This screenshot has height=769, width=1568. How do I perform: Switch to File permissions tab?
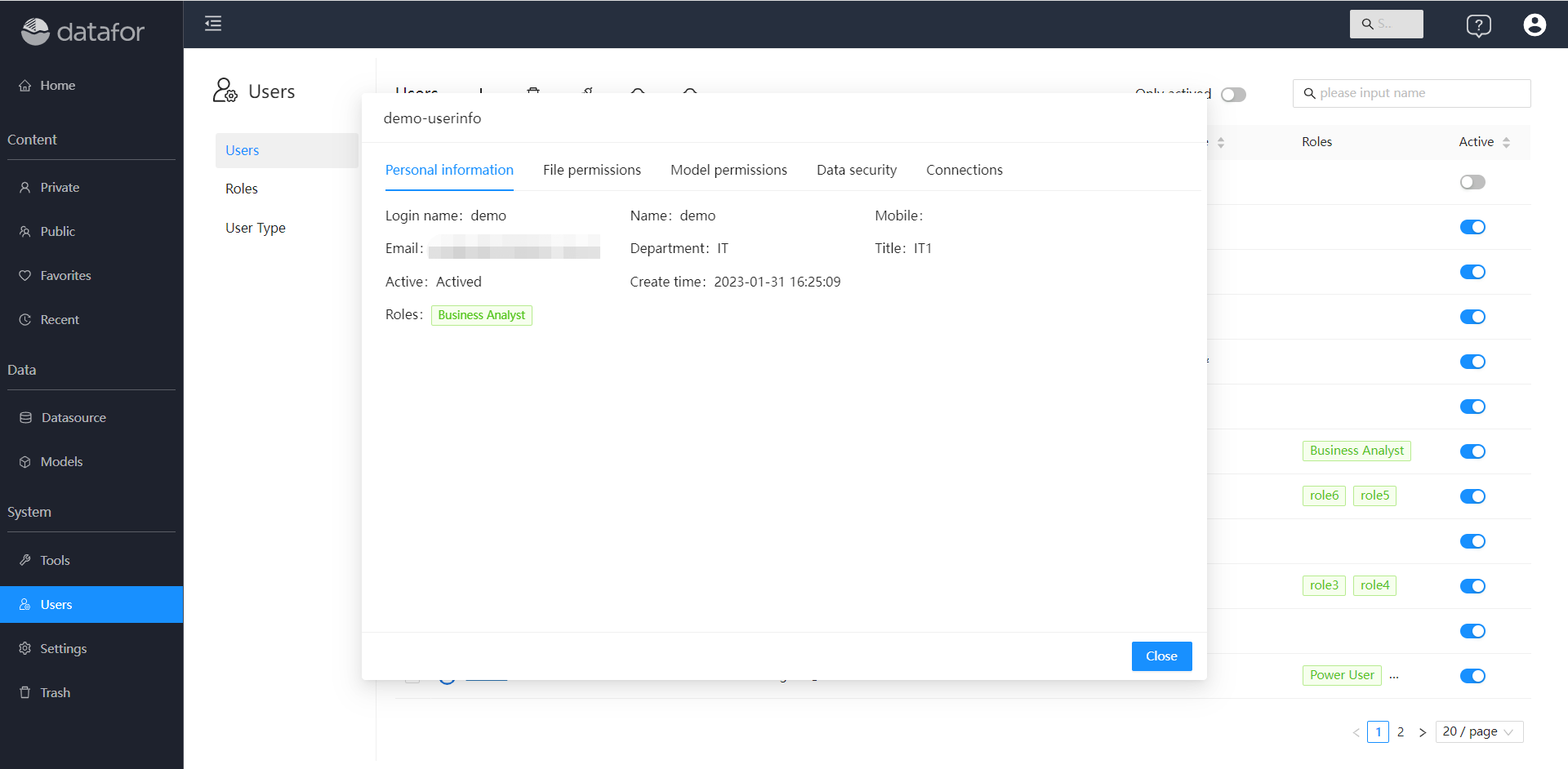(592, 170)
